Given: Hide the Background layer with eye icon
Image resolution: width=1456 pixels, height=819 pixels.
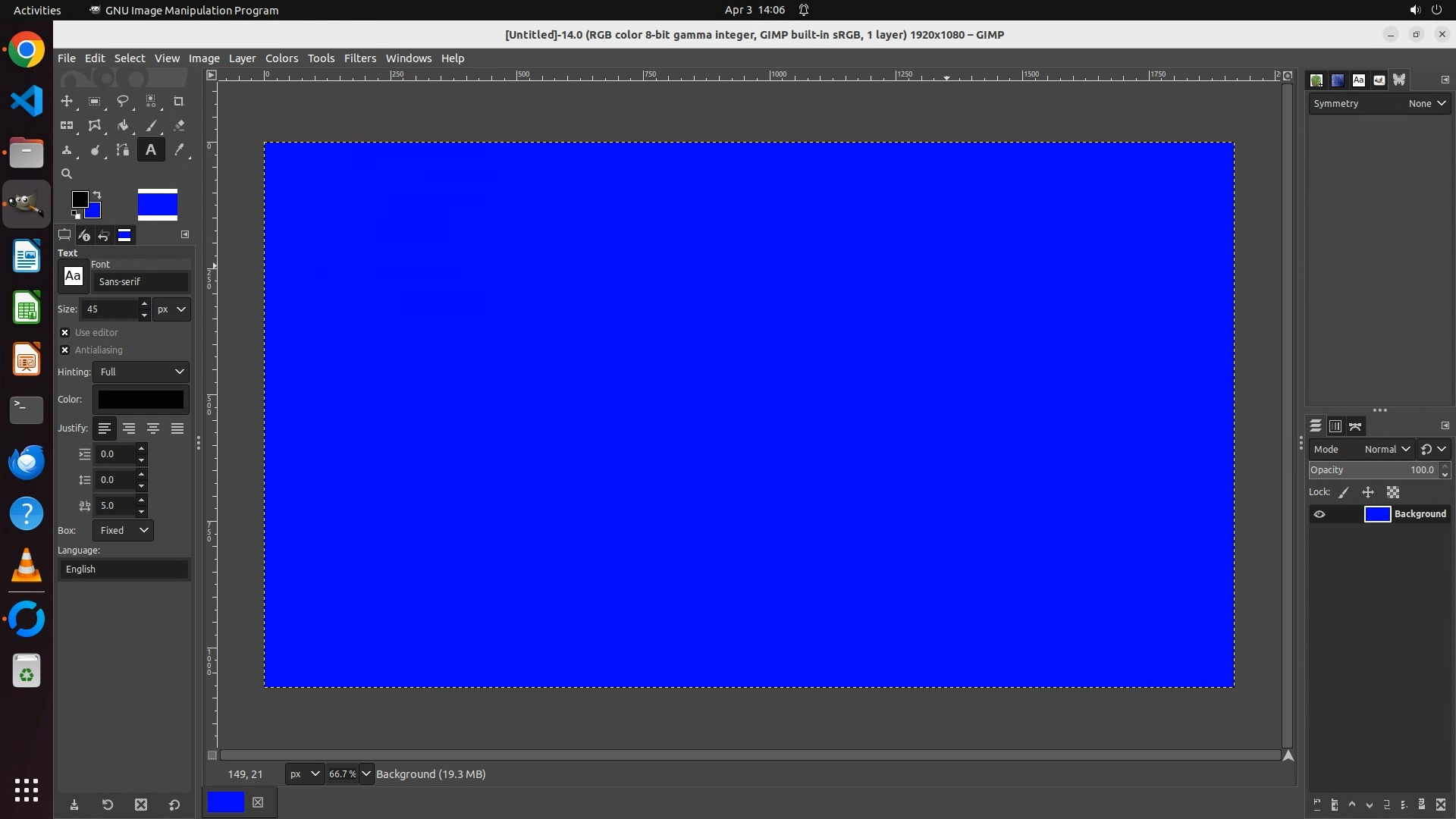Looking at the screenshot, I should (1319, 514).
